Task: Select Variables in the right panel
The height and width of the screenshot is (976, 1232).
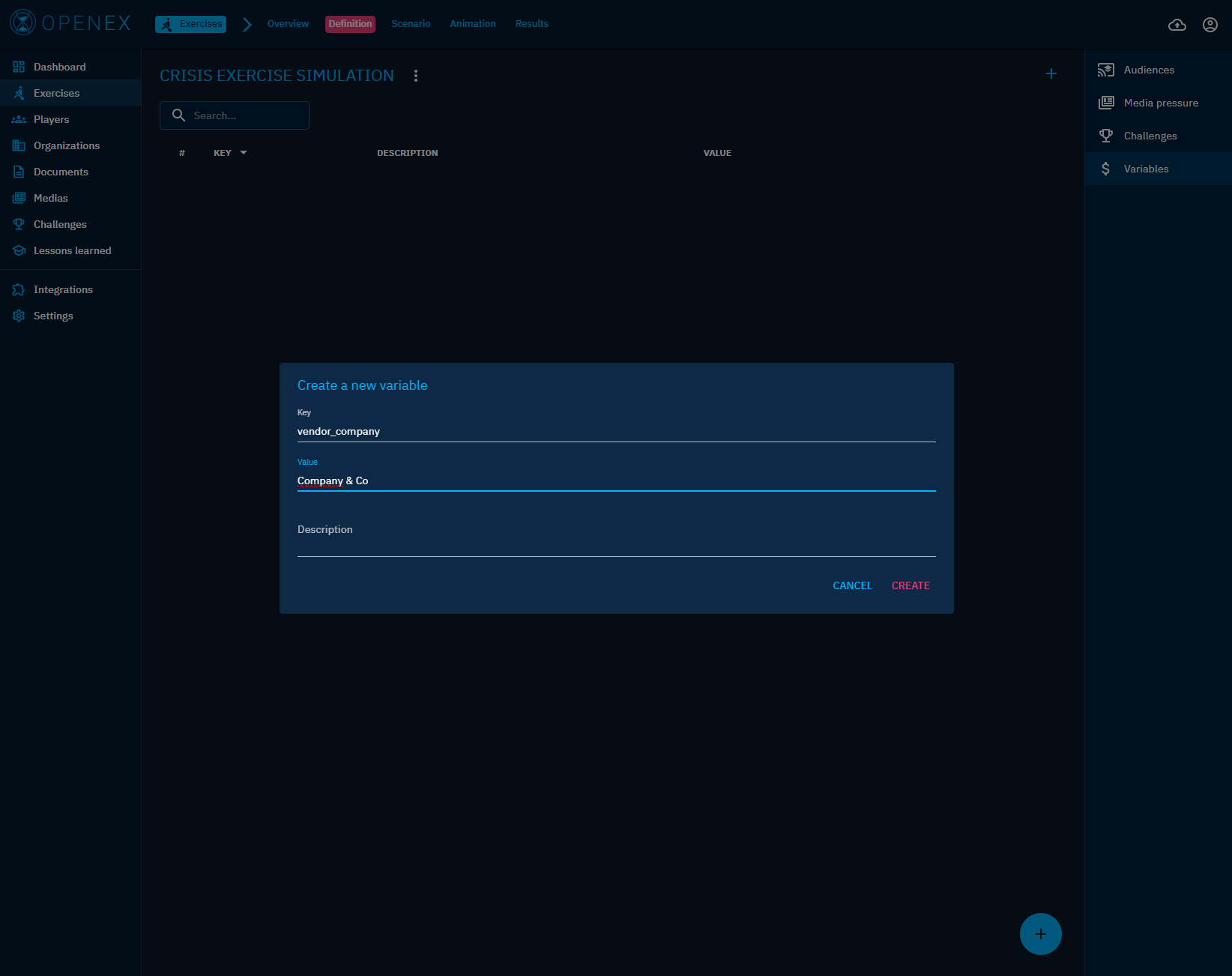Action: pyautogui.click(x=1145, y=169)
